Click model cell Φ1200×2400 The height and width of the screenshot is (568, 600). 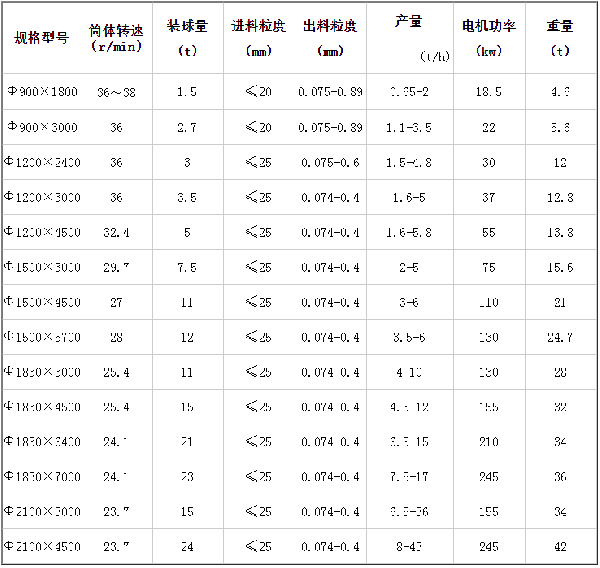click(42, 162)
